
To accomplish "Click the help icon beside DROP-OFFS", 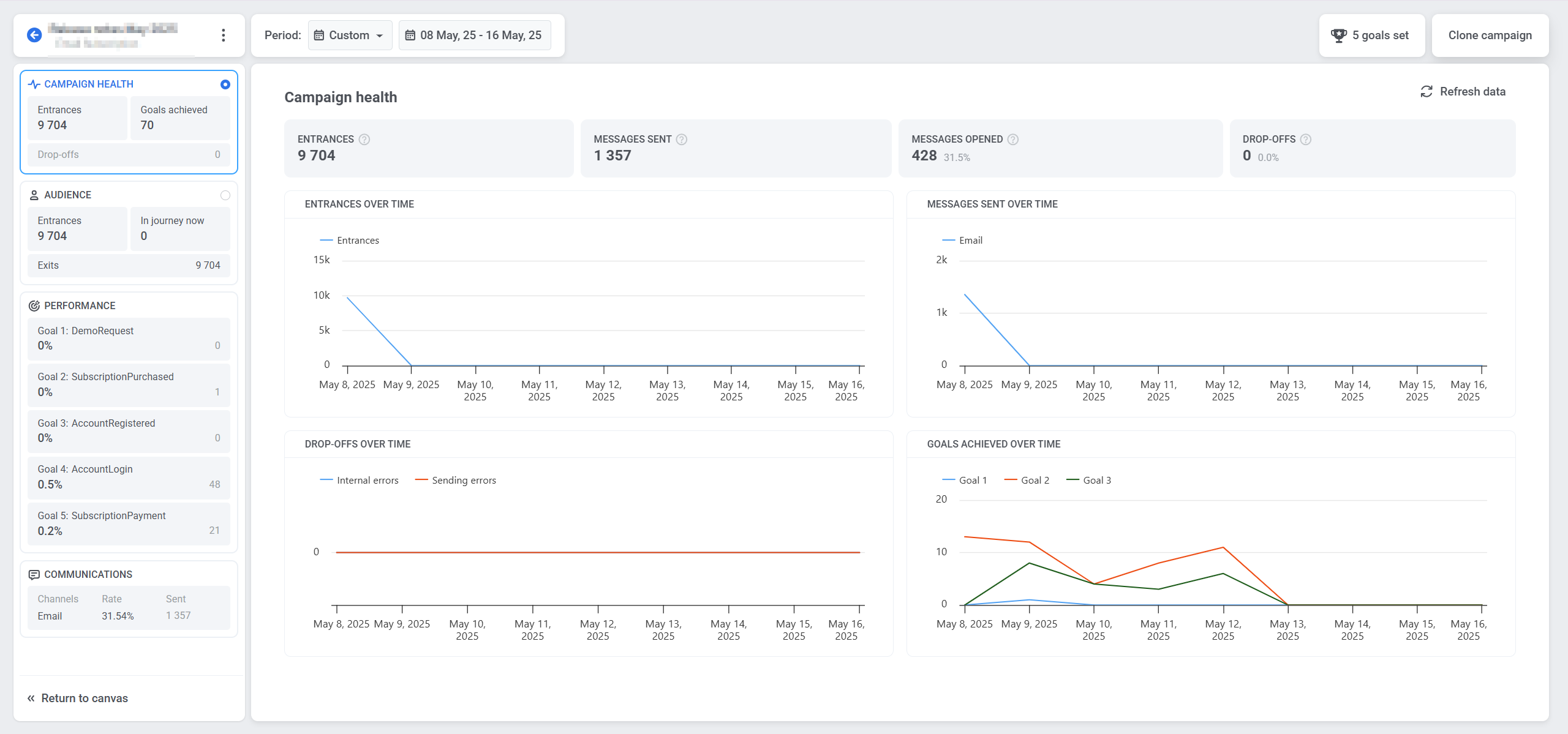I will tap(1306, 140).
